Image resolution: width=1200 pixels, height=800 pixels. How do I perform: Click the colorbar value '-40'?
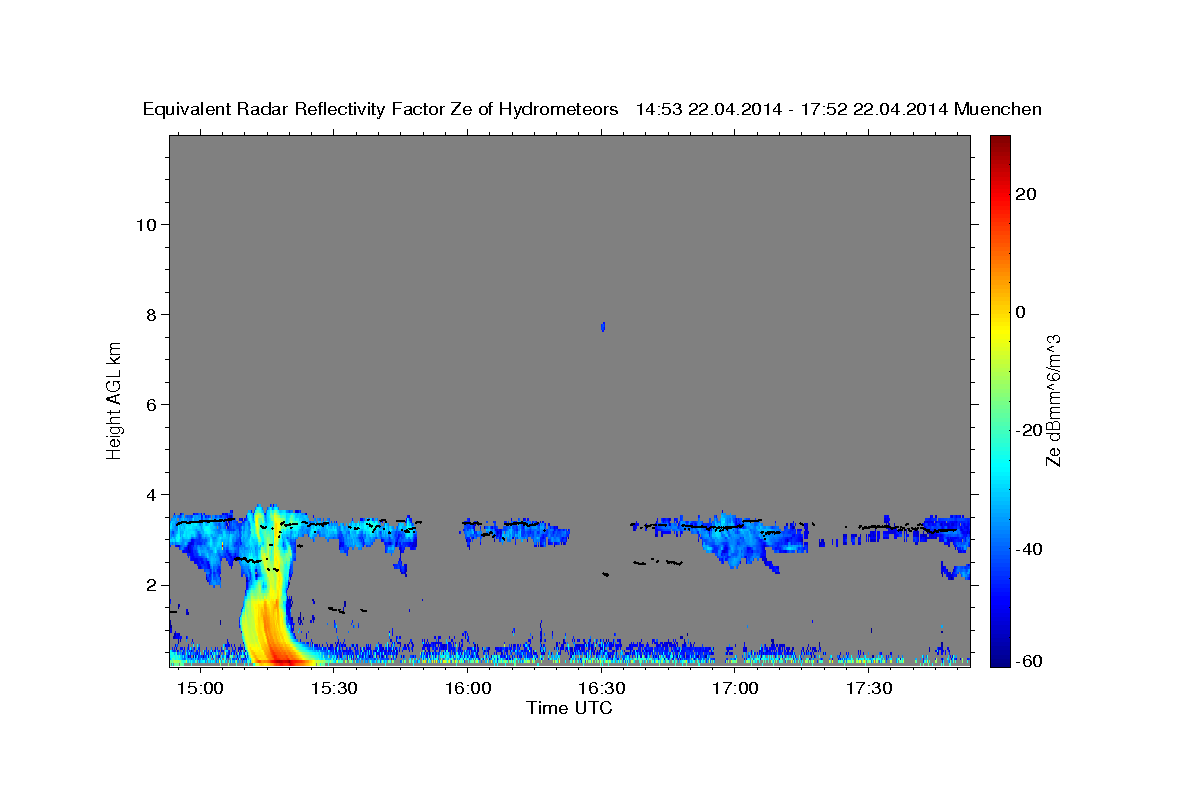pos(1030,548)
